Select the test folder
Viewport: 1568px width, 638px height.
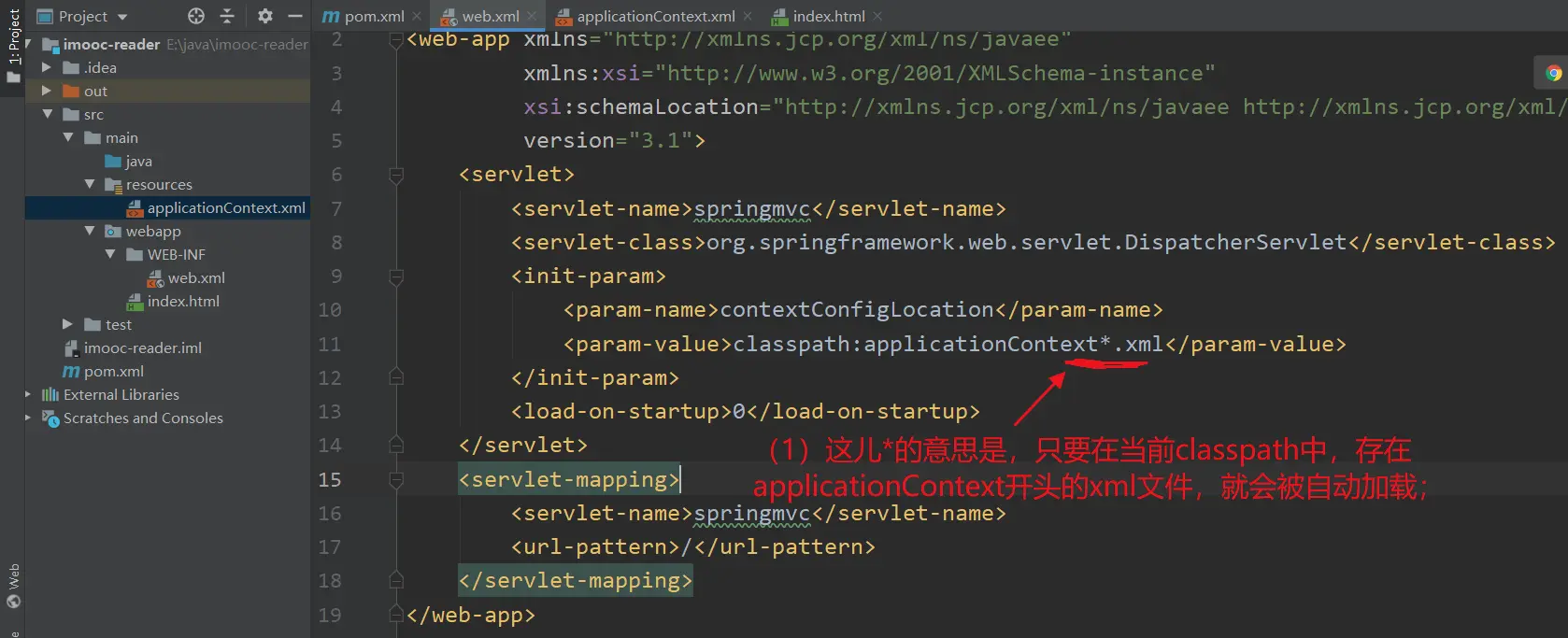pyautogui.click(x=108, y=324)
